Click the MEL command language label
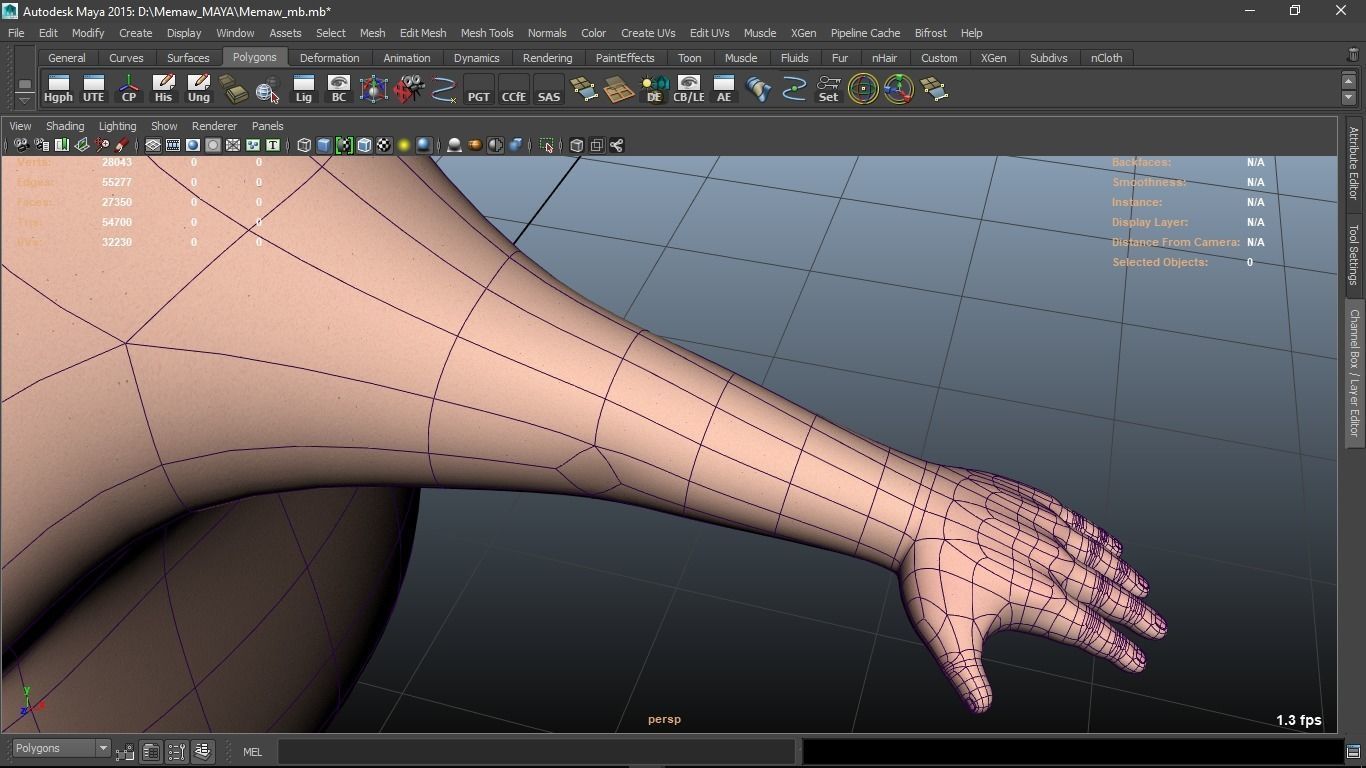The height and width of the screenshot is (768, 1366). tap(252, 752)
